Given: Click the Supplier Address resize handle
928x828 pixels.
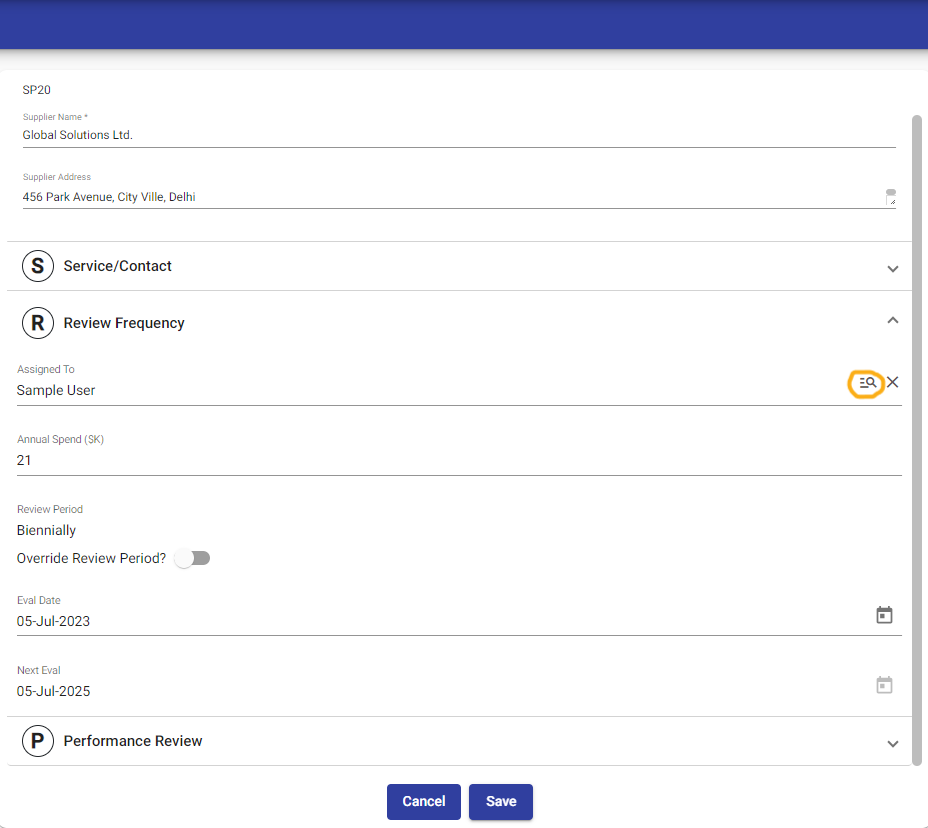Looking at the screenshot, I should (891, 198).
